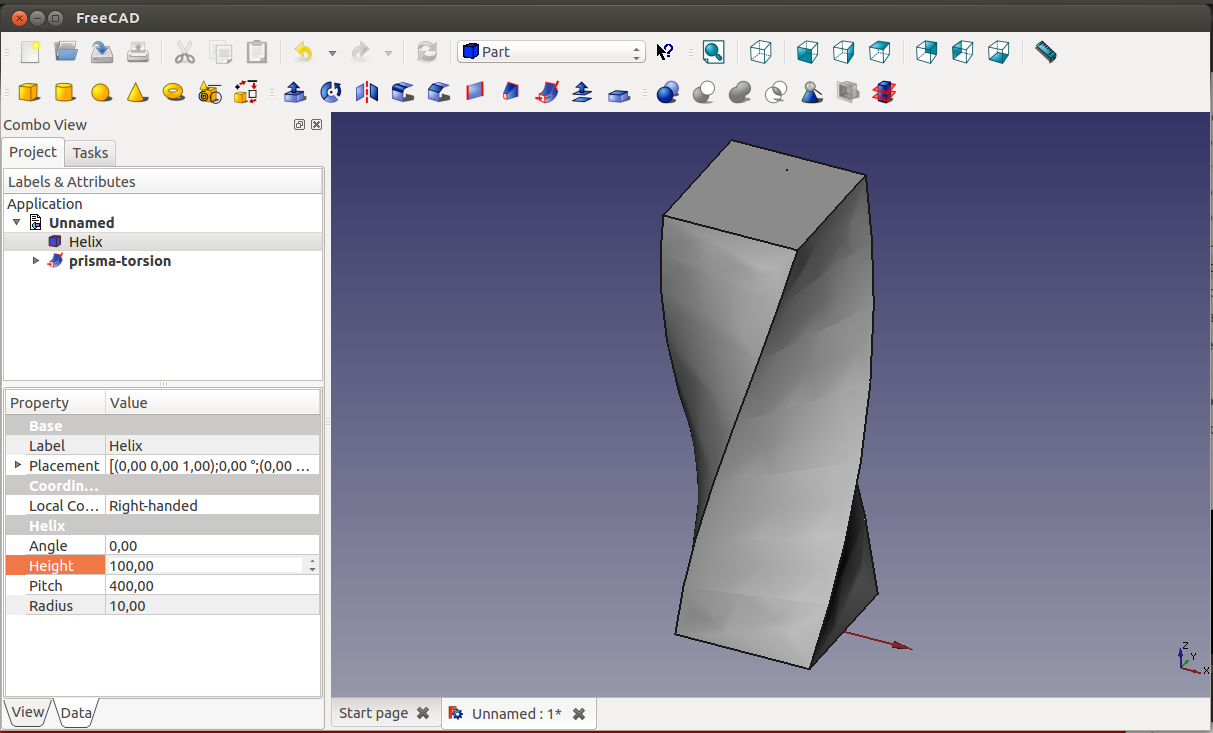1213x733 pixels.
Task: Create a Box primitive solid
Action: click(x=29, y=93)
